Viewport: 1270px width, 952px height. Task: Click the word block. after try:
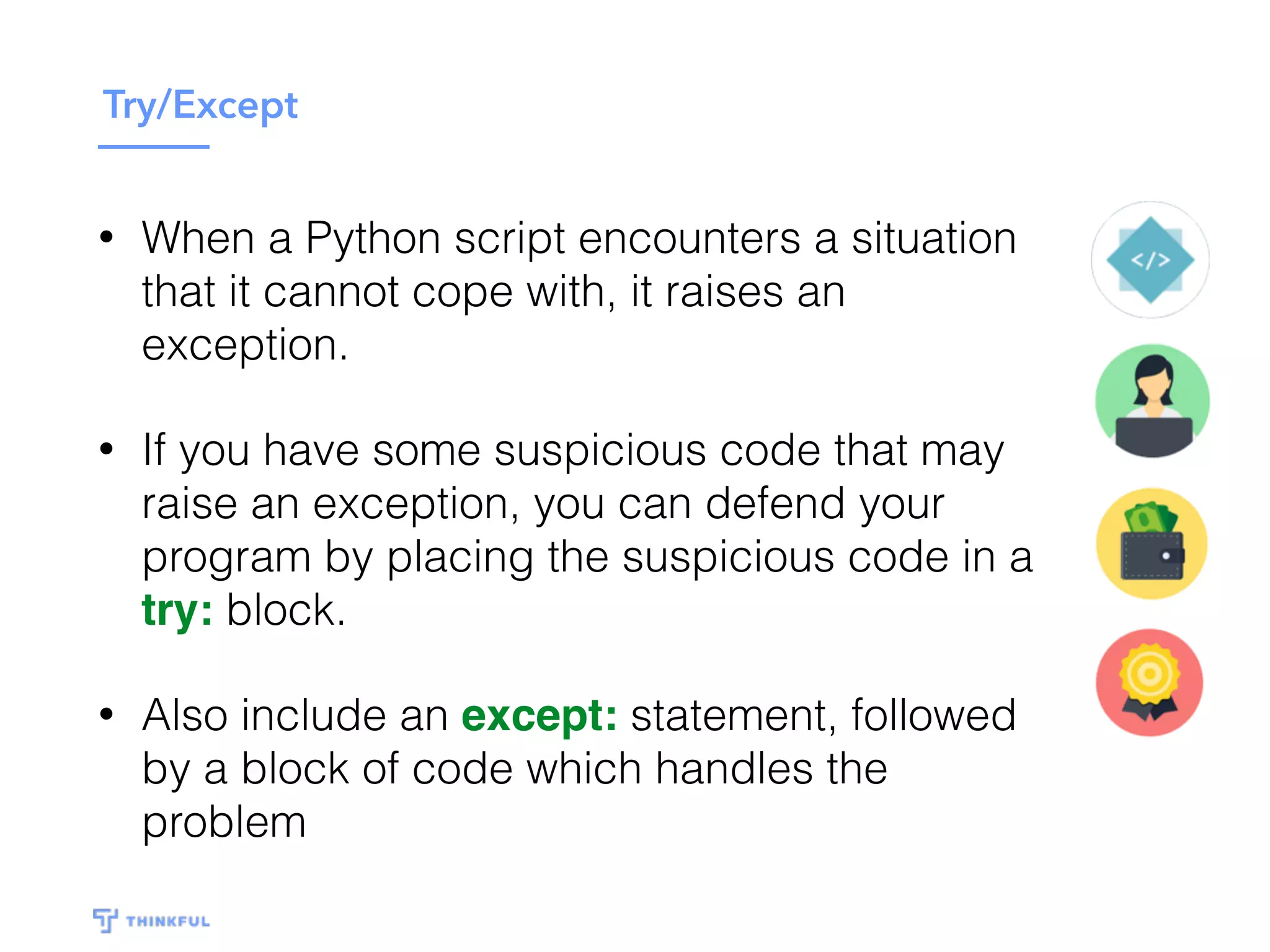(286, 610)
